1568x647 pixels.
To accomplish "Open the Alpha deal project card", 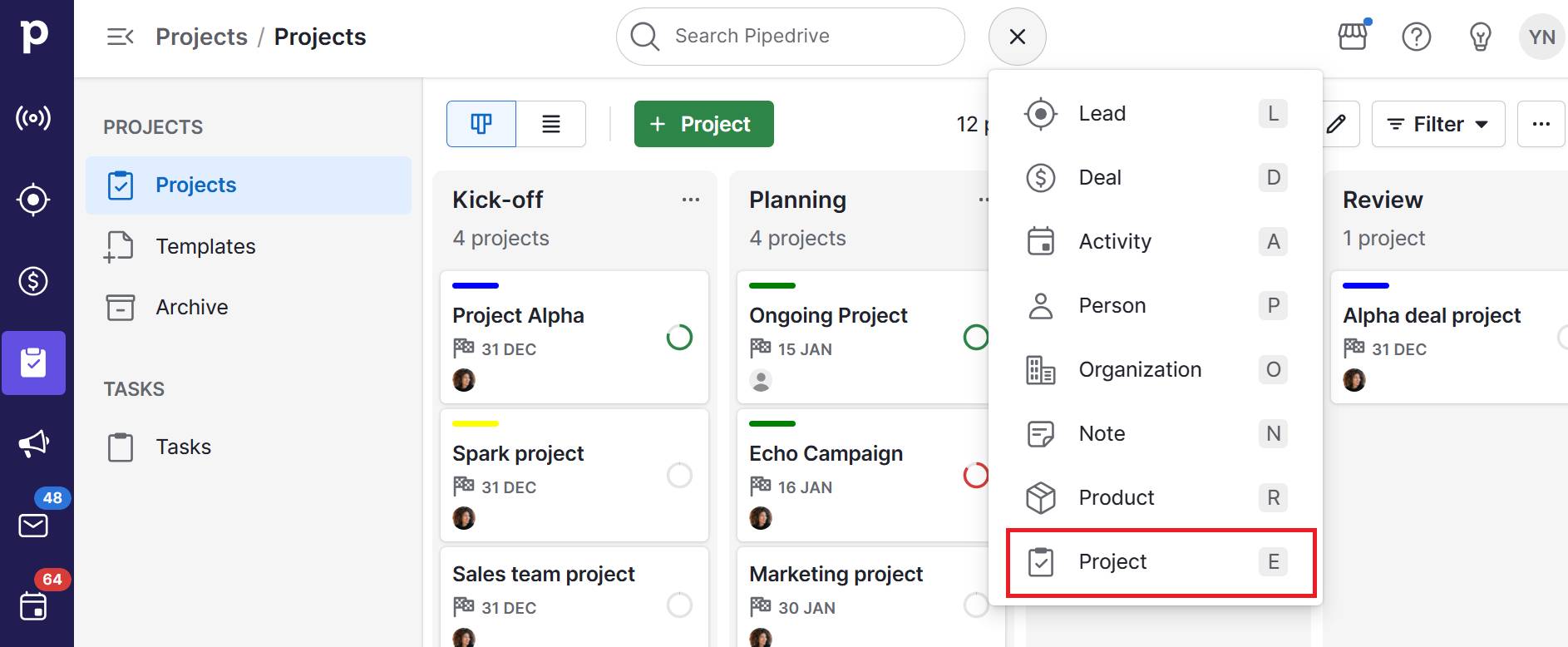I will click(x=1449, y=337).
